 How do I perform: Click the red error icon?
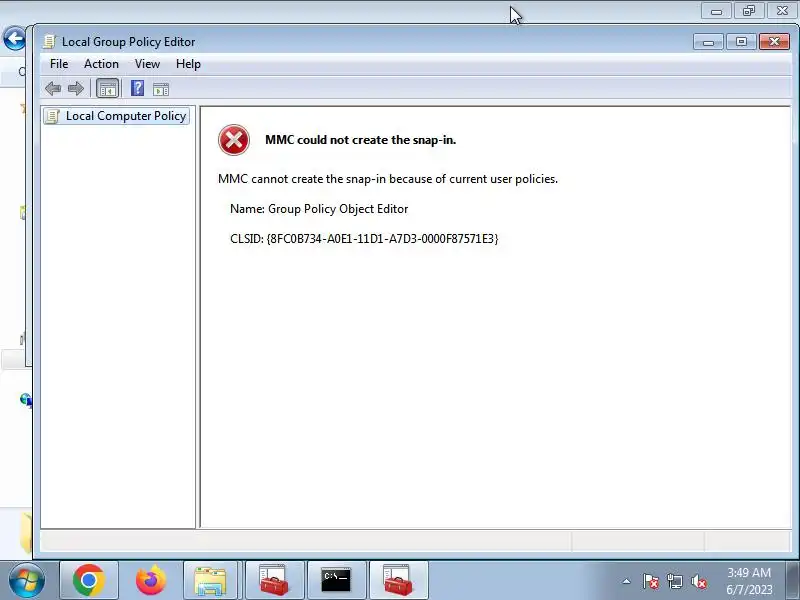click(234, 140)
